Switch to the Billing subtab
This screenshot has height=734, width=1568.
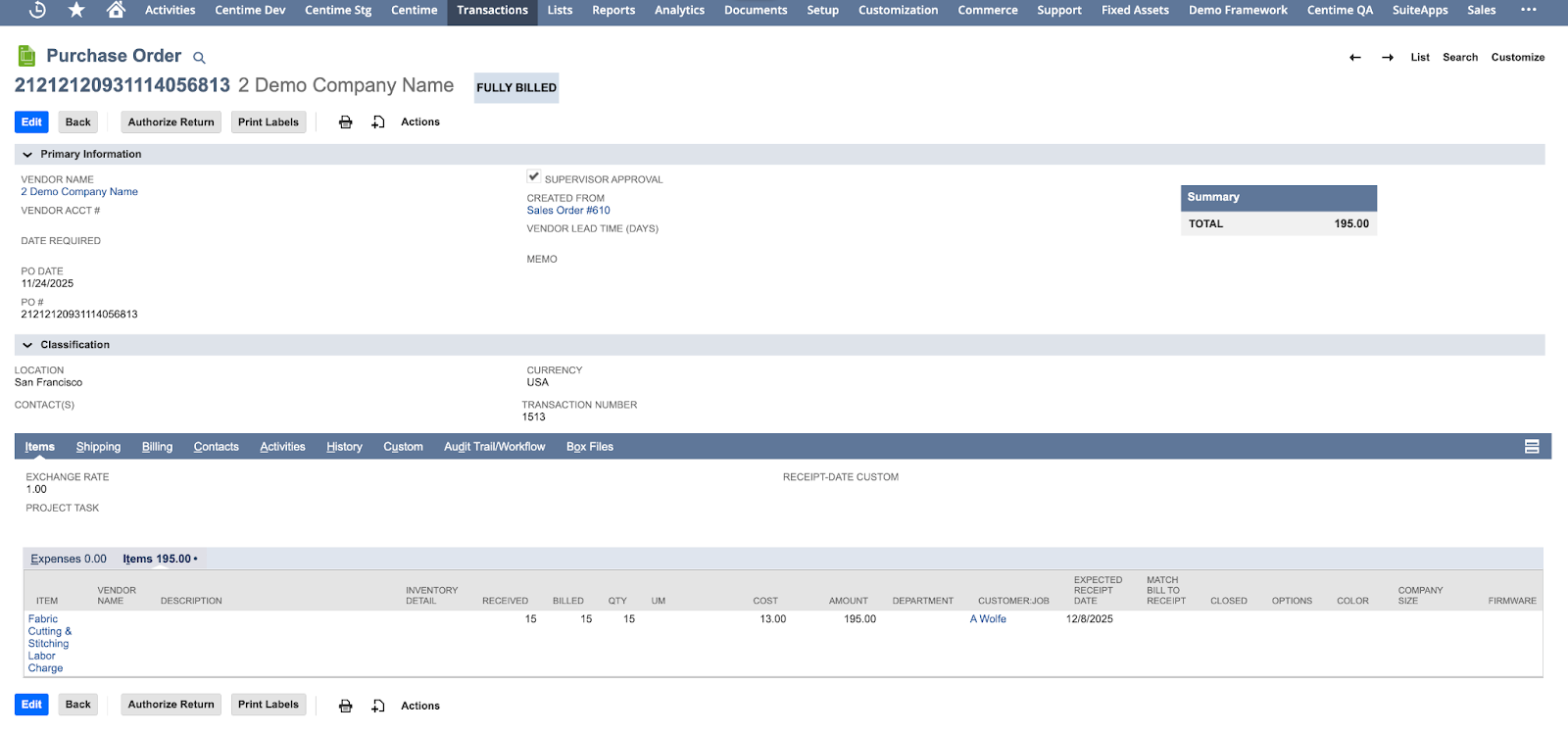(x=157, y=447)
